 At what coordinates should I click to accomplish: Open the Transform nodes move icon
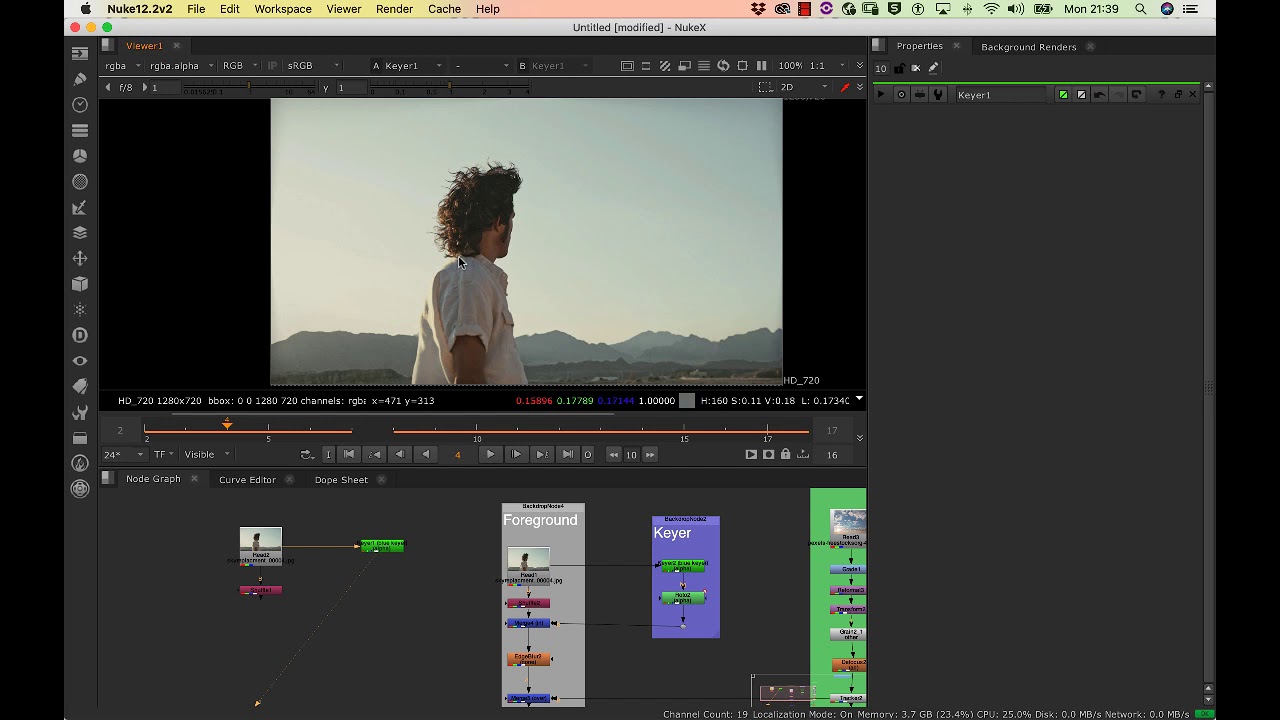tap(80, 258)
